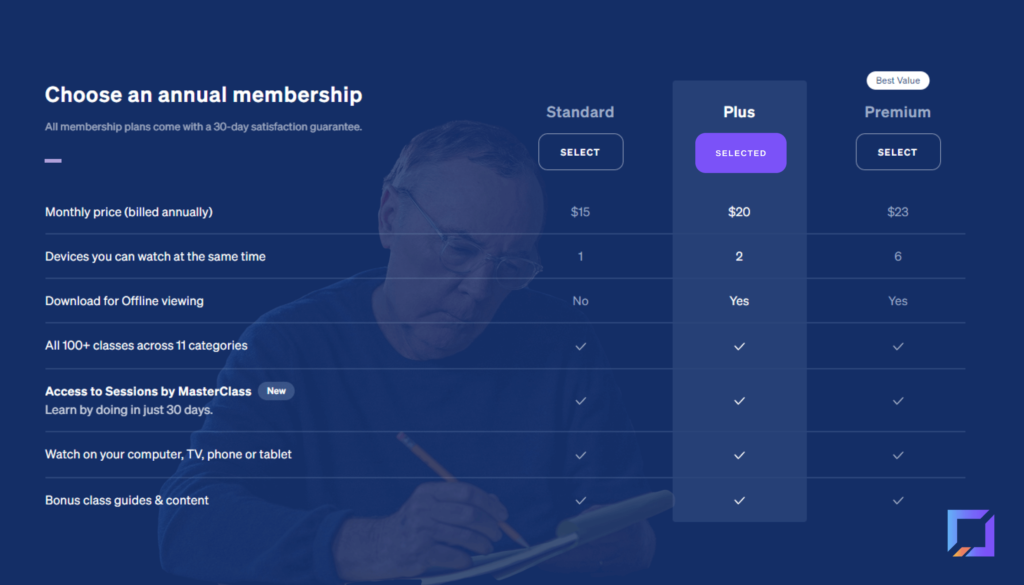The height and width of the screenshot is (585, 1024).
Task: Click Premium checkmark for Watch on your computer row
Action: coord(898,455)
